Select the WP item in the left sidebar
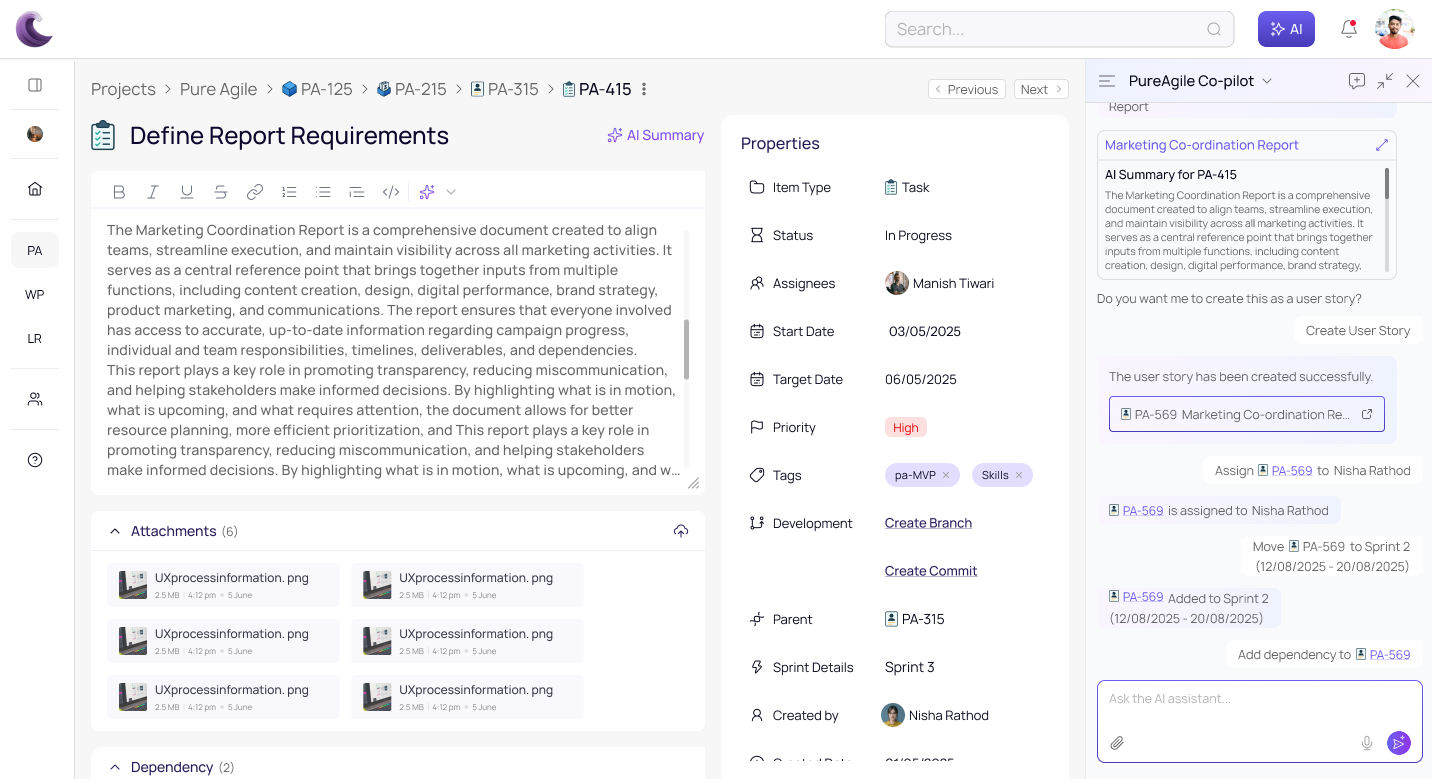This screenshot has width=1432, height=779. click(x=35, y=294)
